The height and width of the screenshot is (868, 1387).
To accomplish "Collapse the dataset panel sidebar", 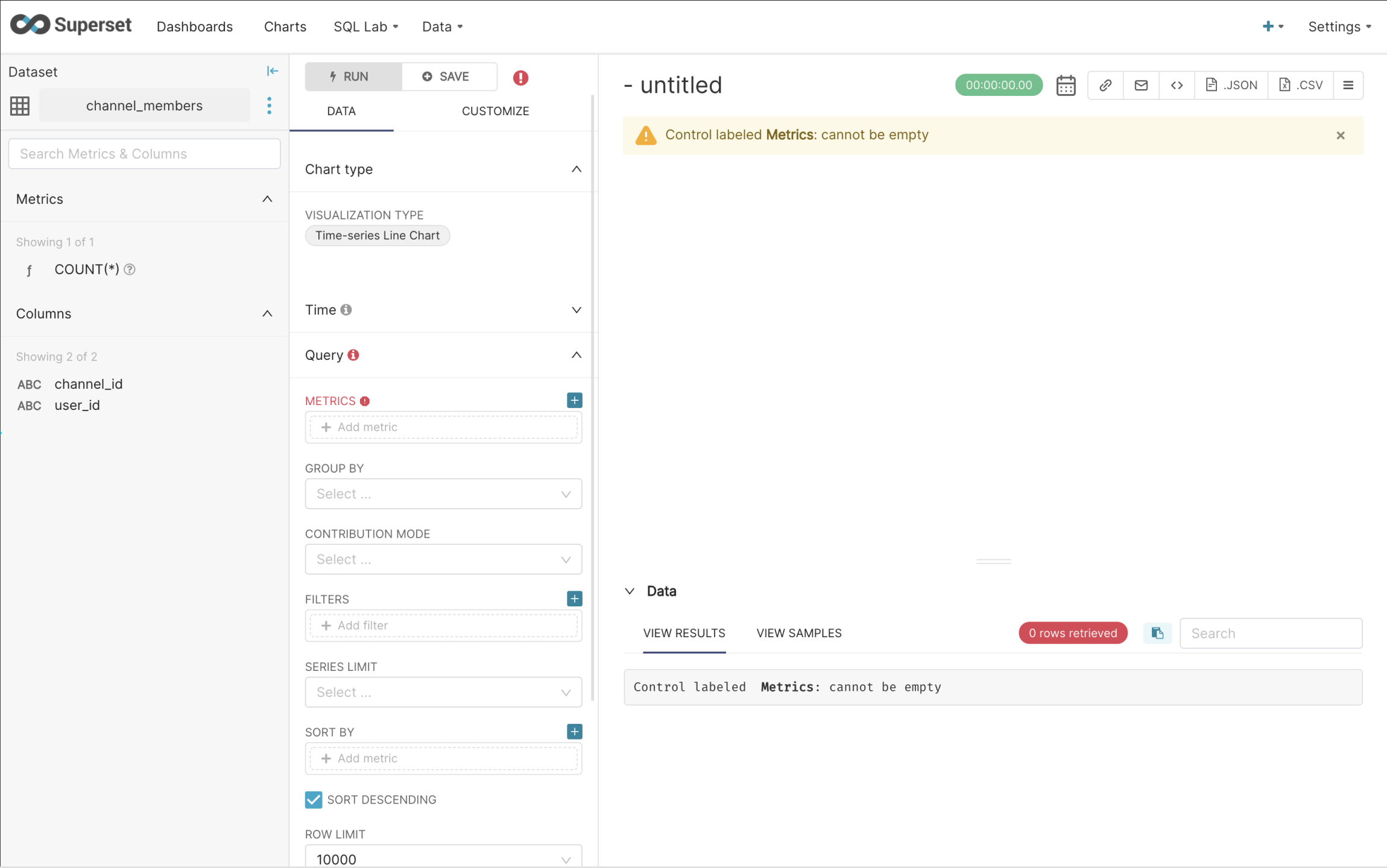I will 273,71.
